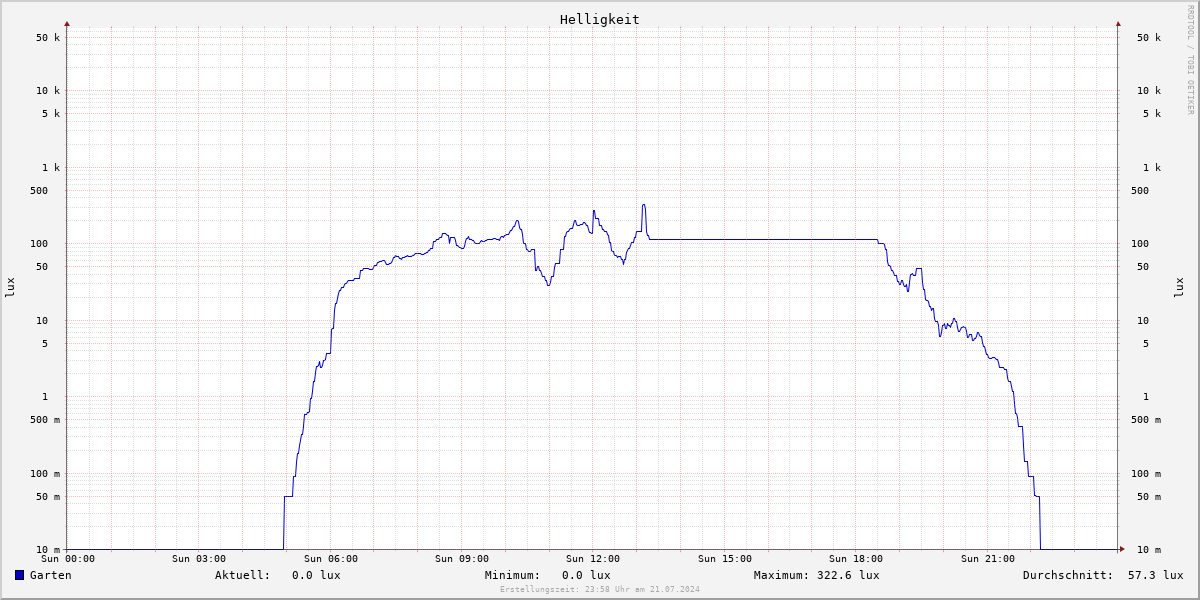Click the "500 m" label on the left axis
Image resolution: width=1200 pixels, height=600 pixels.
coord(45,420)
